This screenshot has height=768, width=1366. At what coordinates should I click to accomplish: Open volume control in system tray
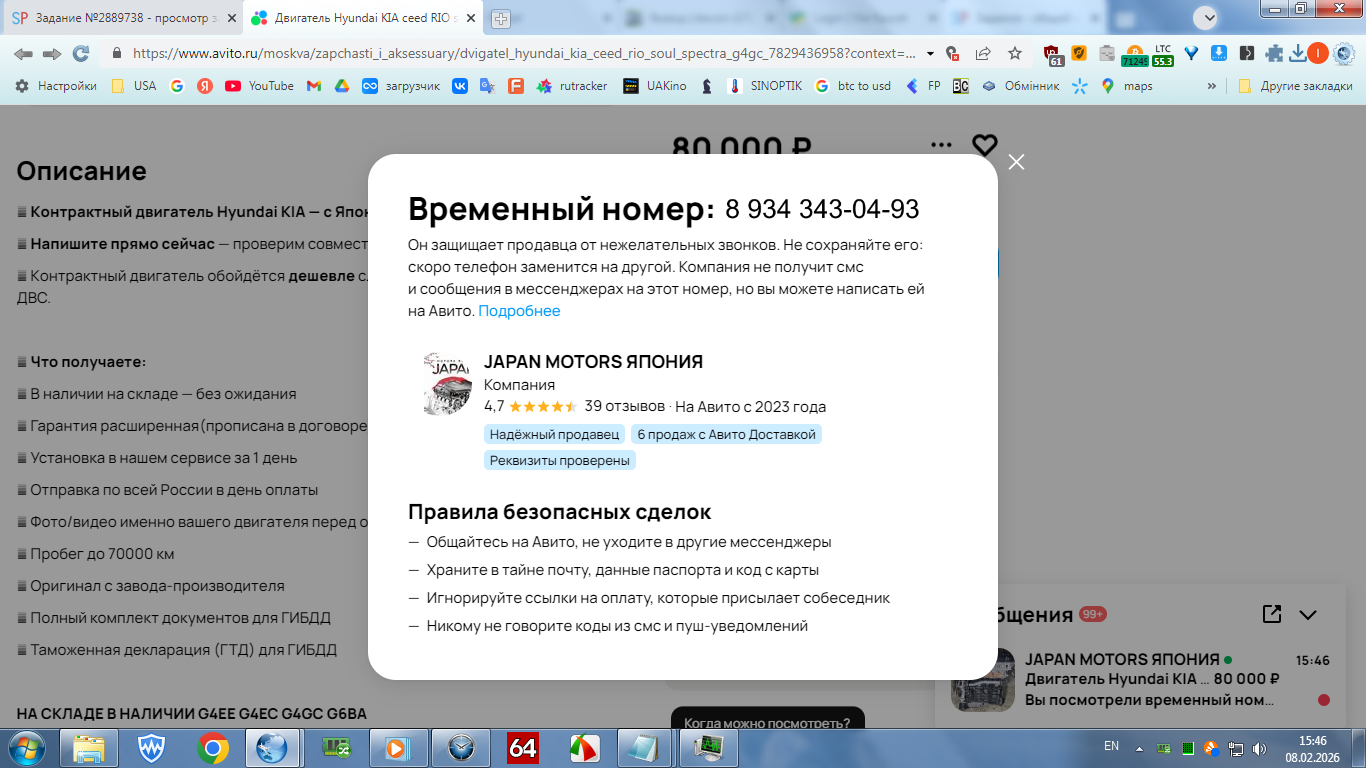1258,747
